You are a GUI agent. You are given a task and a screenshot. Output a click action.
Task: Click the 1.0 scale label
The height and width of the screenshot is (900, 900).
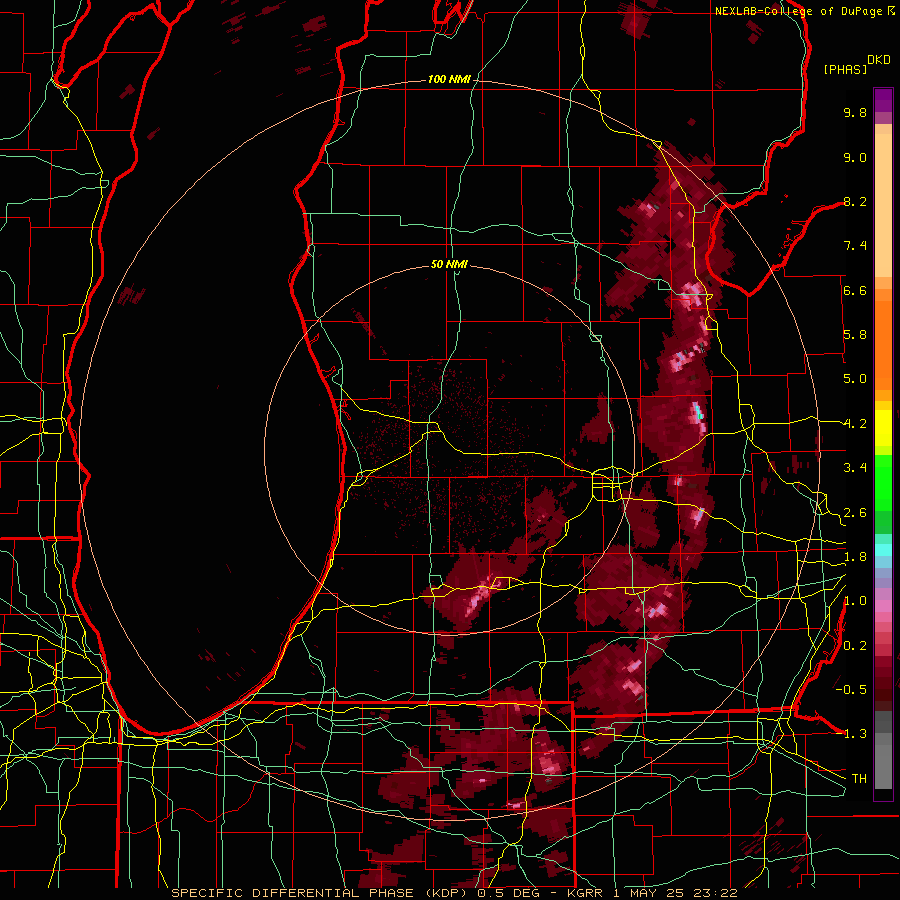tap(855, 601)
